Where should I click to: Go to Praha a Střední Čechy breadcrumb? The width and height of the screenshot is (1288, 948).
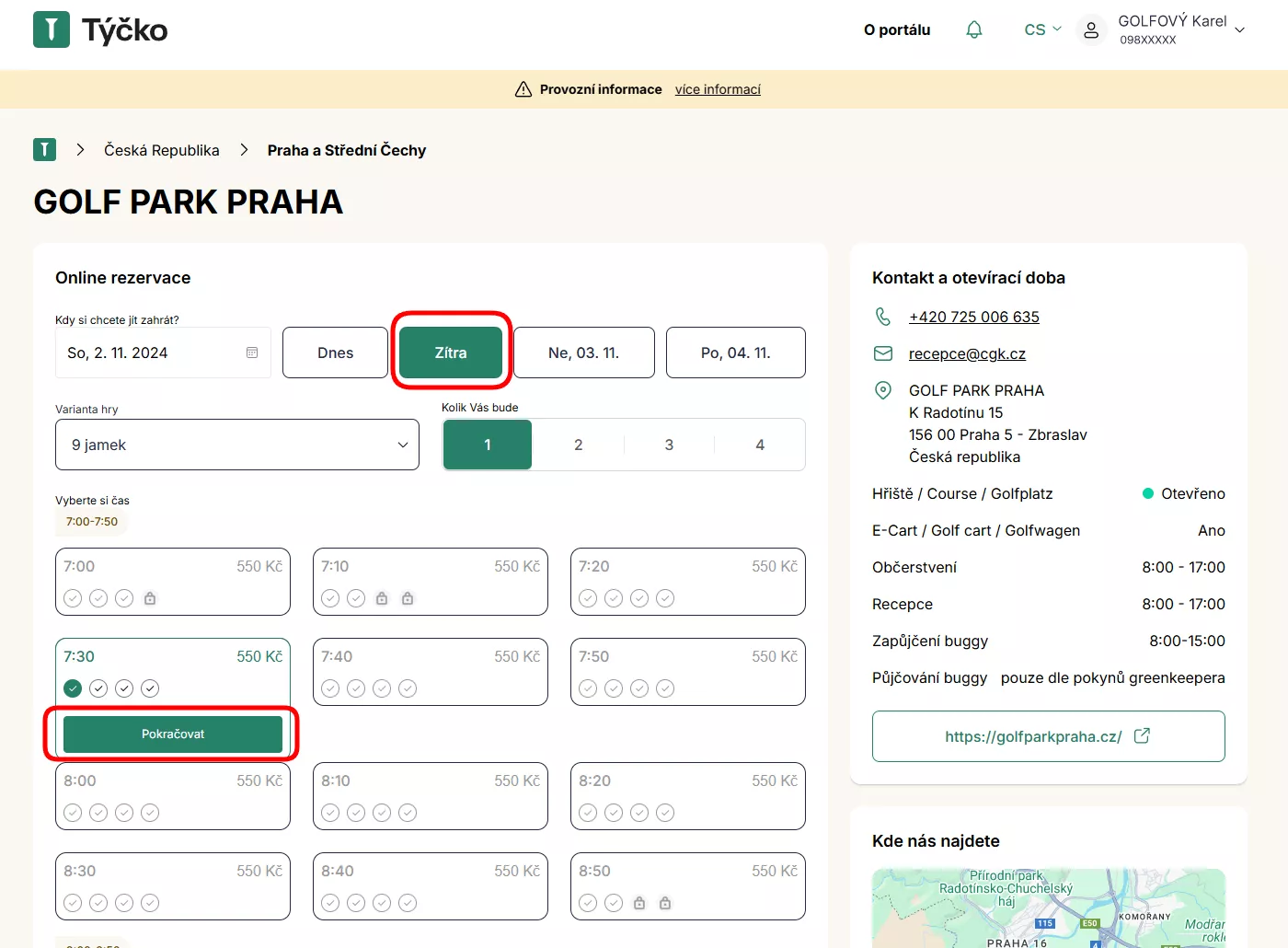[347, 150]
